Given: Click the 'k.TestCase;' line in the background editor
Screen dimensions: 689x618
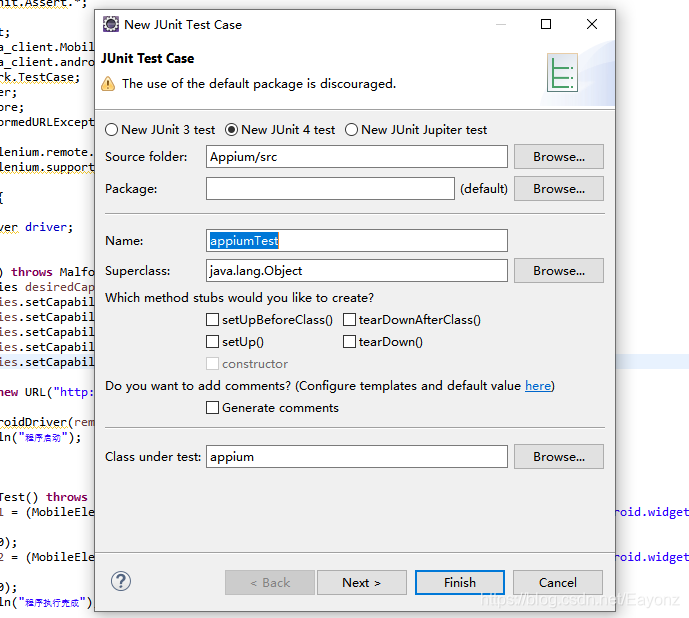Looking at the screenshot, I should point(40,77).
